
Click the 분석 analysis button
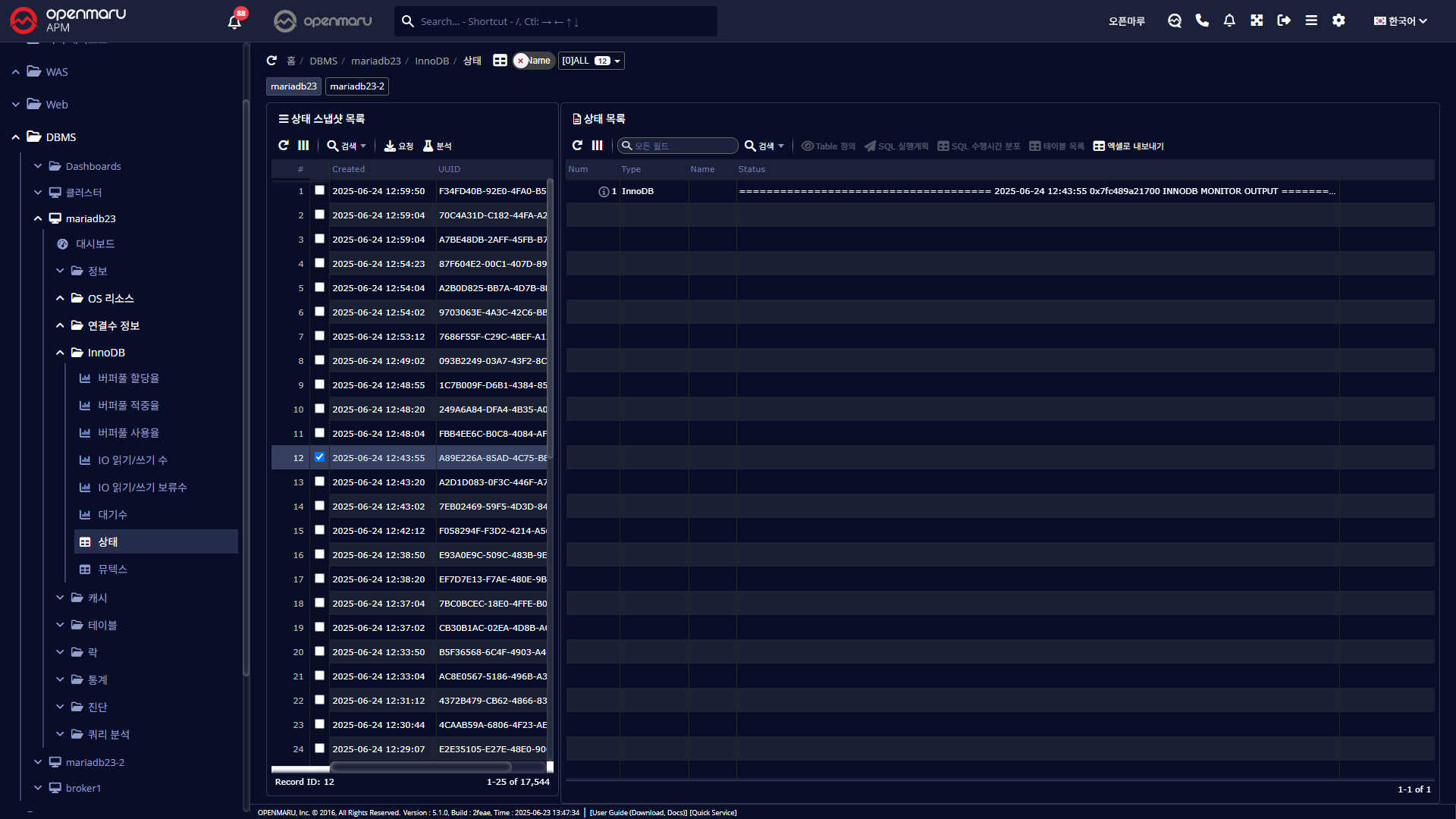(438, 146)
